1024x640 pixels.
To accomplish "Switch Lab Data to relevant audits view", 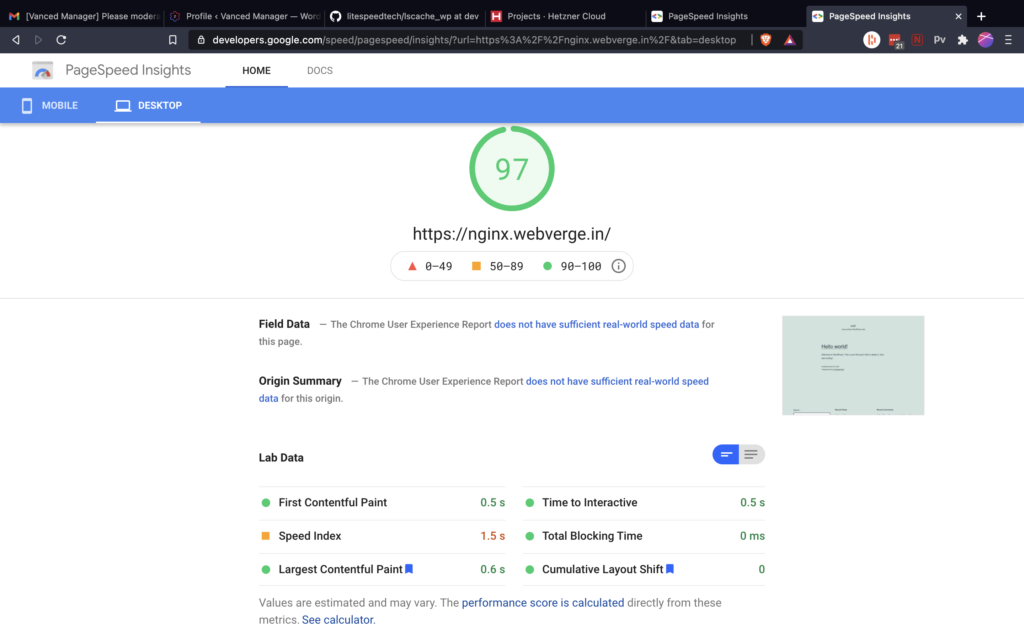I will click(726, 454).
